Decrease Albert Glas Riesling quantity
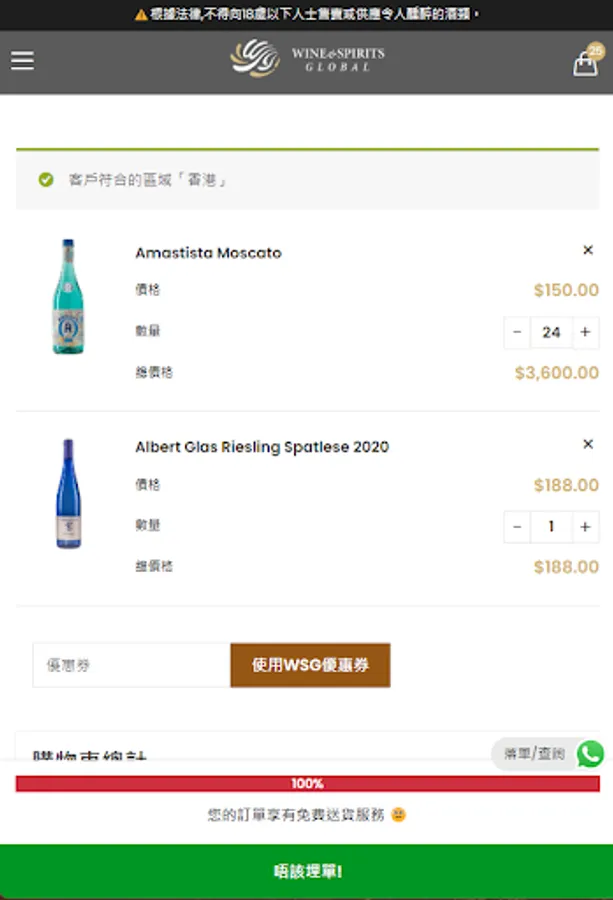Viewport: 613px width, 900px height. pos(517,526)
